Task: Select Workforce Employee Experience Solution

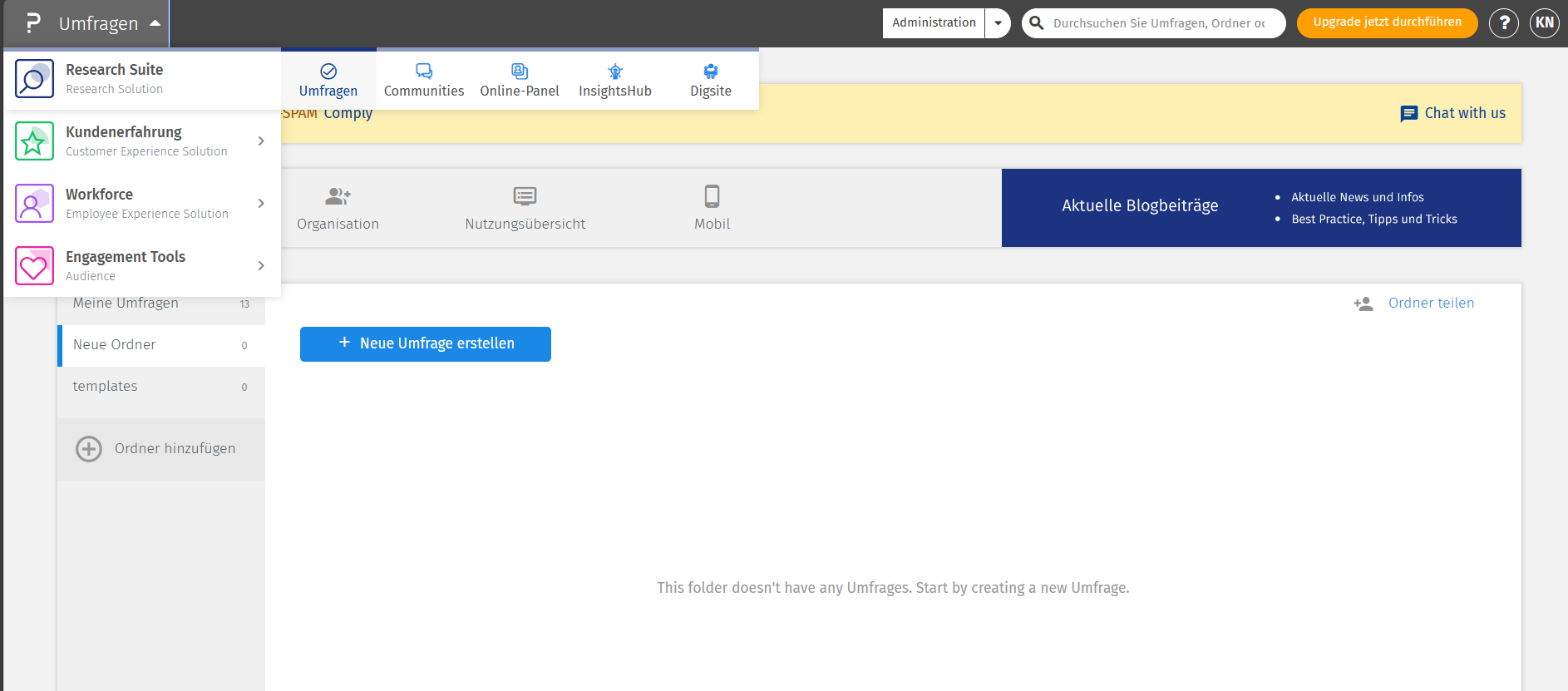Action: 142,204
